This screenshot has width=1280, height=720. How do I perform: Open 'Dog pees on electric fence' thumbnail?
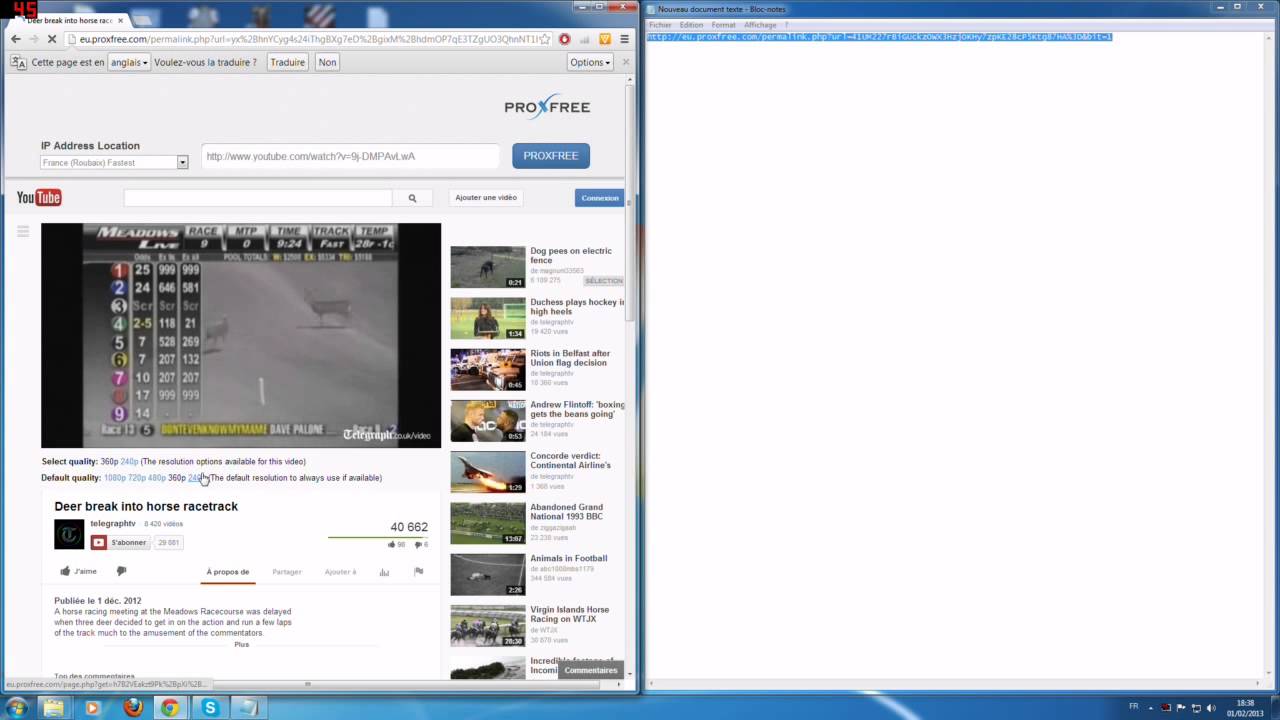click(x=487, y=267)
